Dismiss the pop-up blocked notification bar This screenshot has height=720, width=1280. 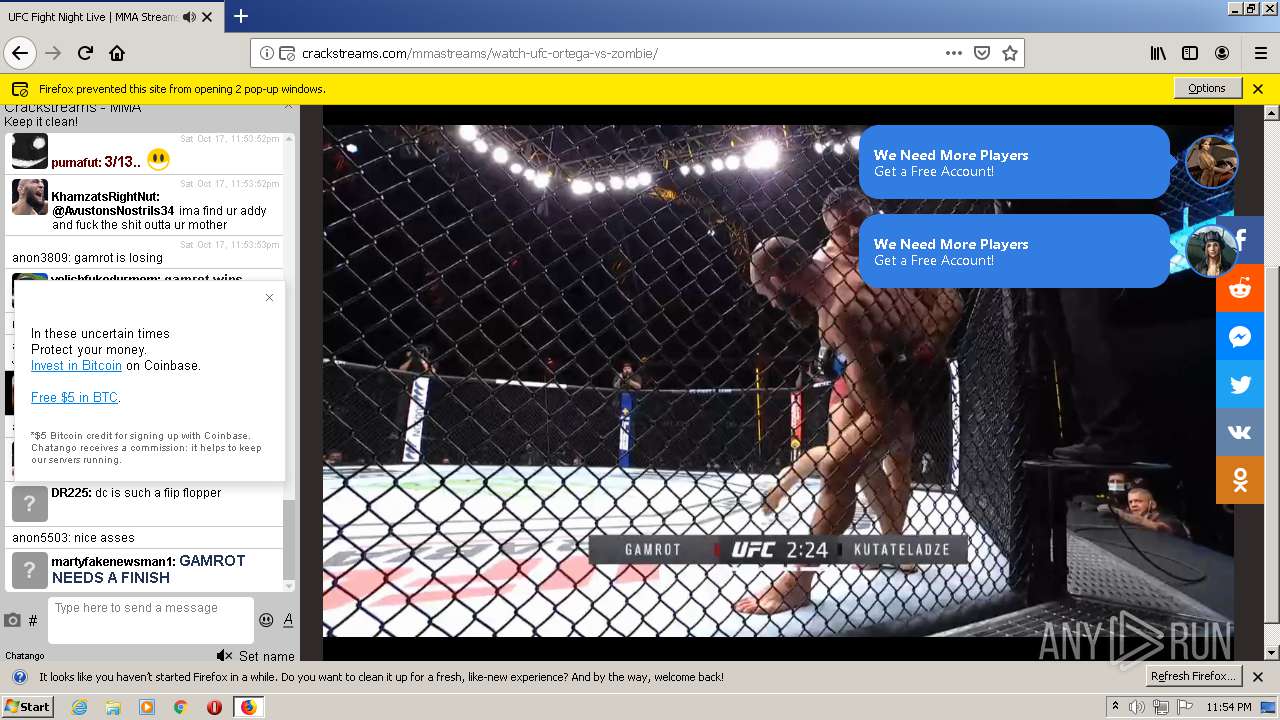[1258, 88]
